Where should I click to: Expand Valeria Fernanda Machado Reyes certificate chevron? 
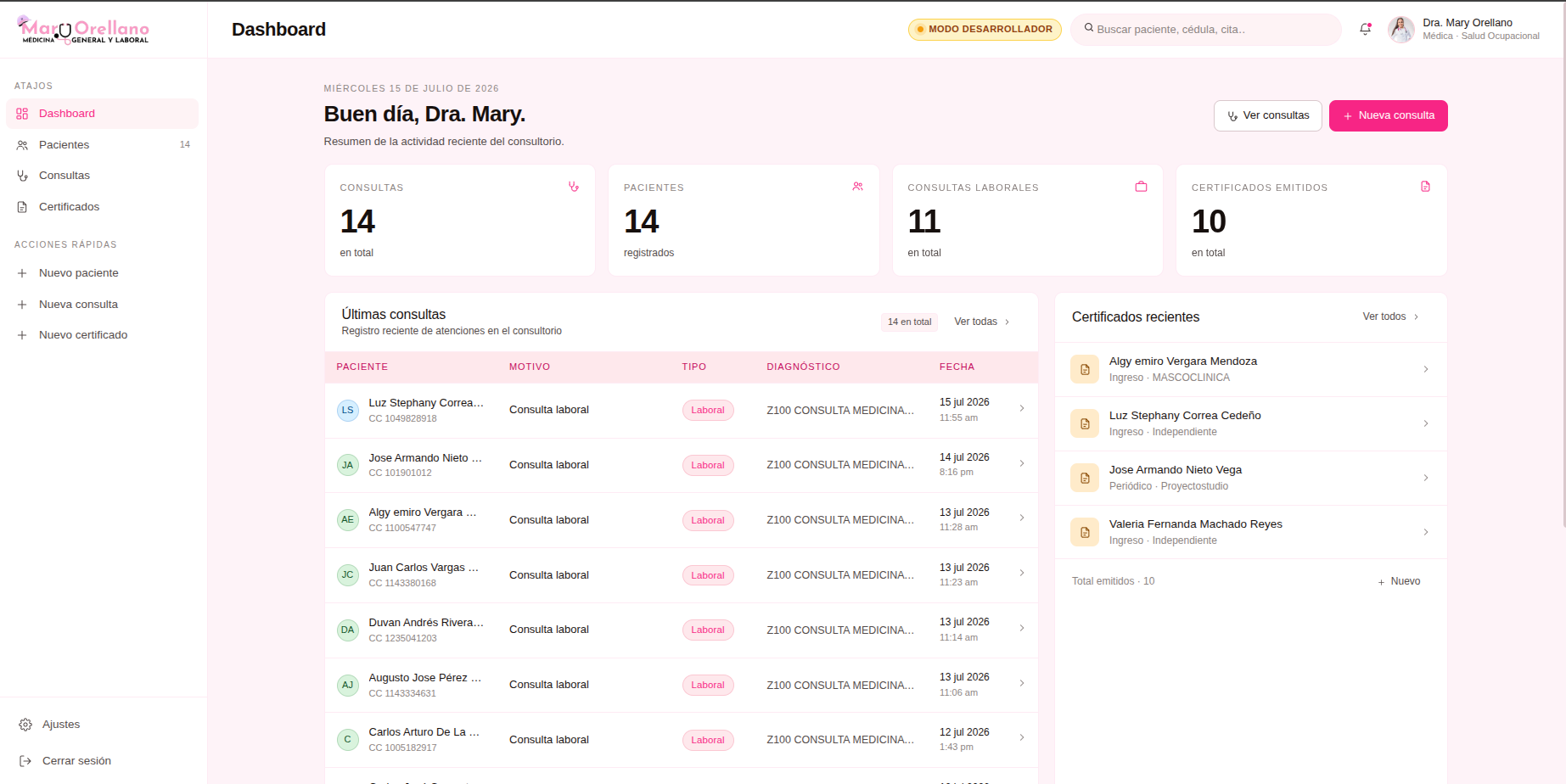[1426, 532]
